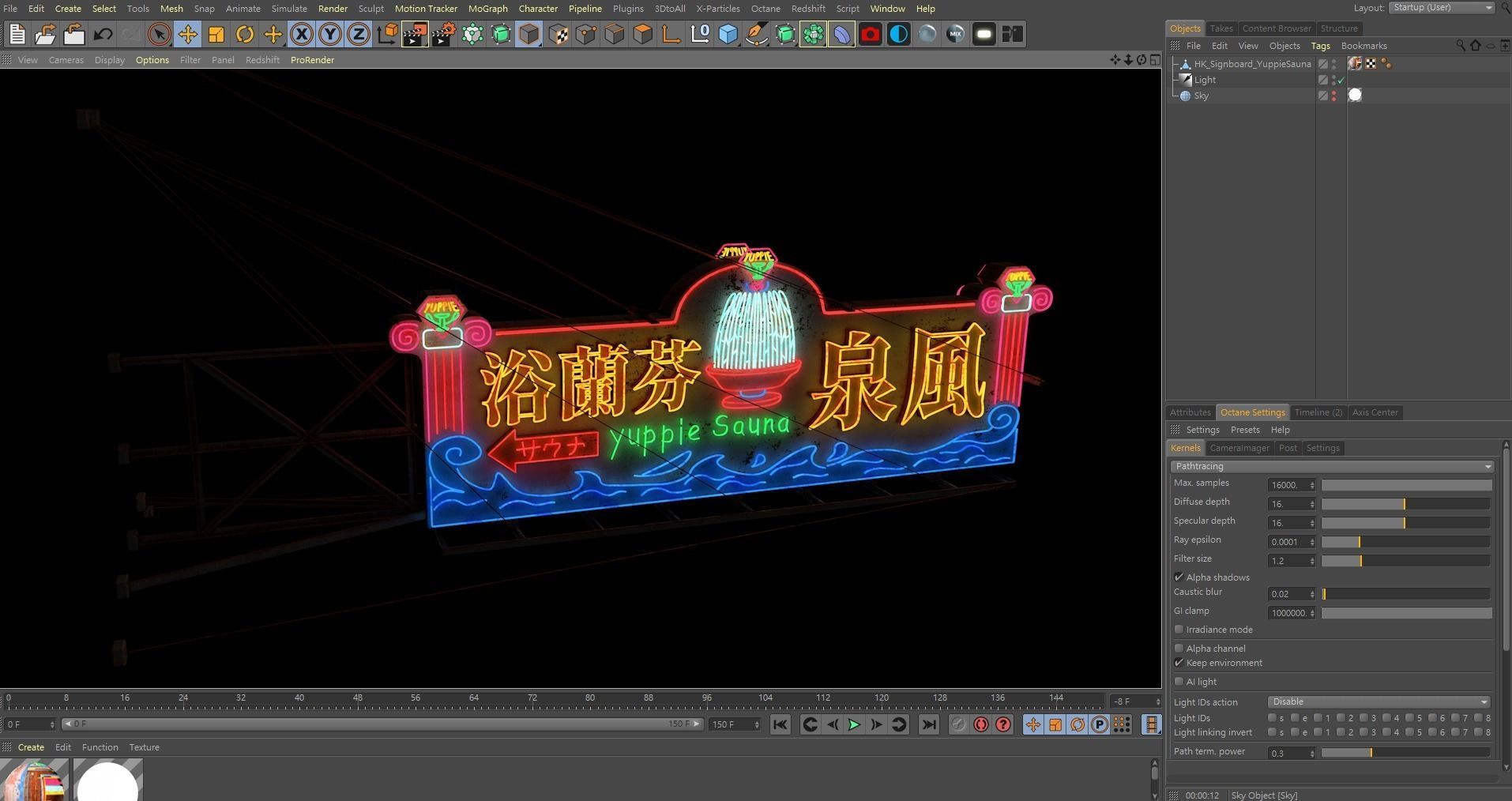Click ProRender in viewport menu
The image size is (1512, 801).
[x=312, y=60]
